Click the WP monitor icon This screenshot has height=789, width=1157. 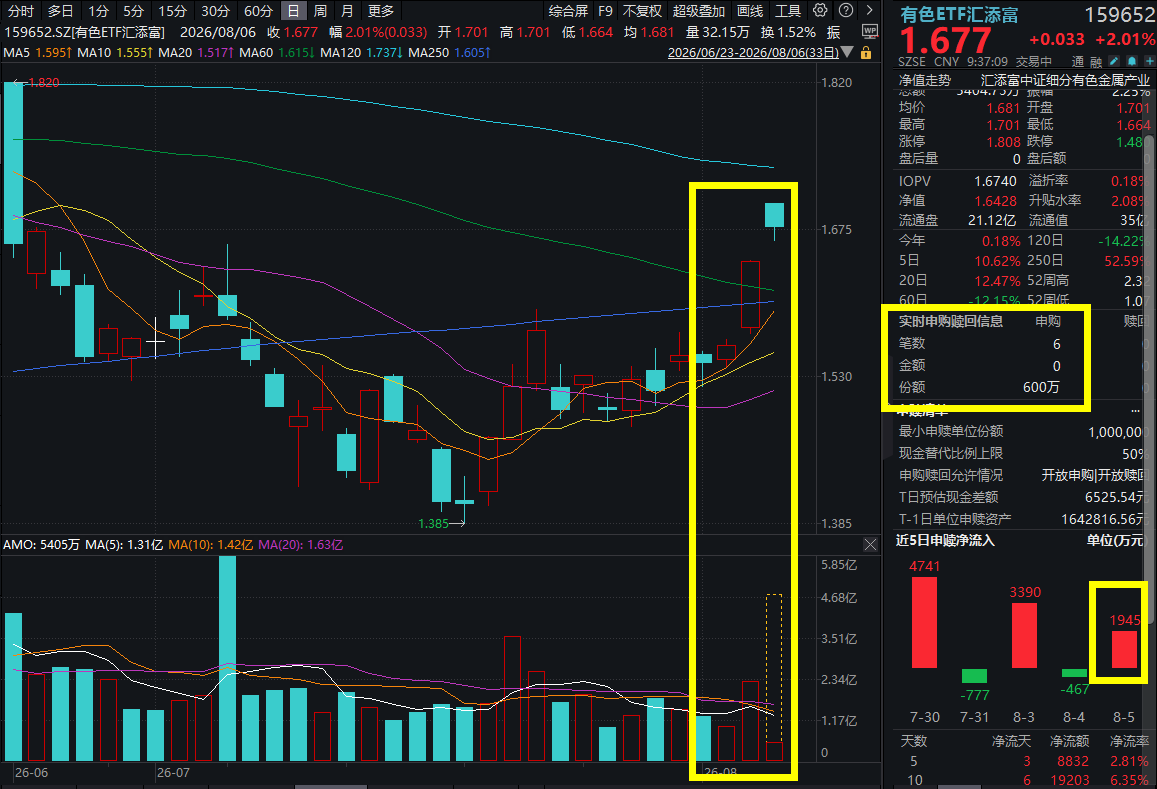pos(870,32)
